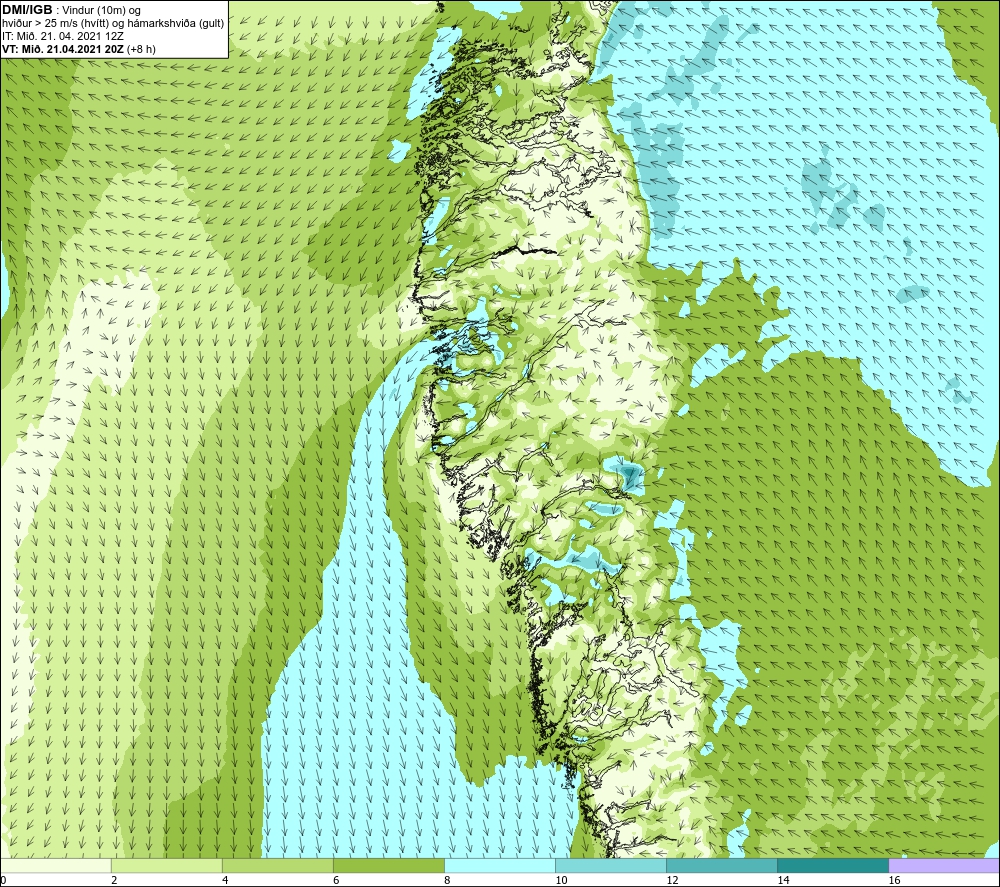Click the legend label '12'
This screenshot has width=1000, height=887.
[x=672, y=880]
